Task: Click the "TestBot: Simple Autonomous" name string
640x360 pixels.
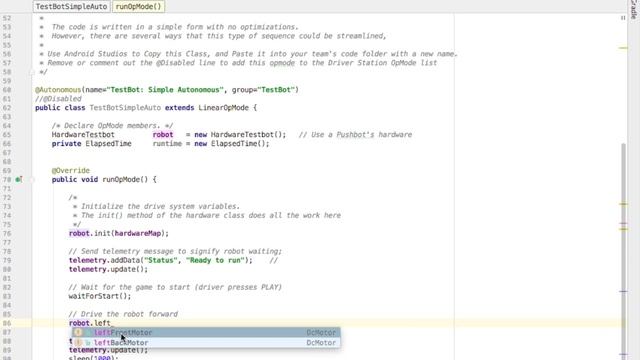Action: (165, 90)
